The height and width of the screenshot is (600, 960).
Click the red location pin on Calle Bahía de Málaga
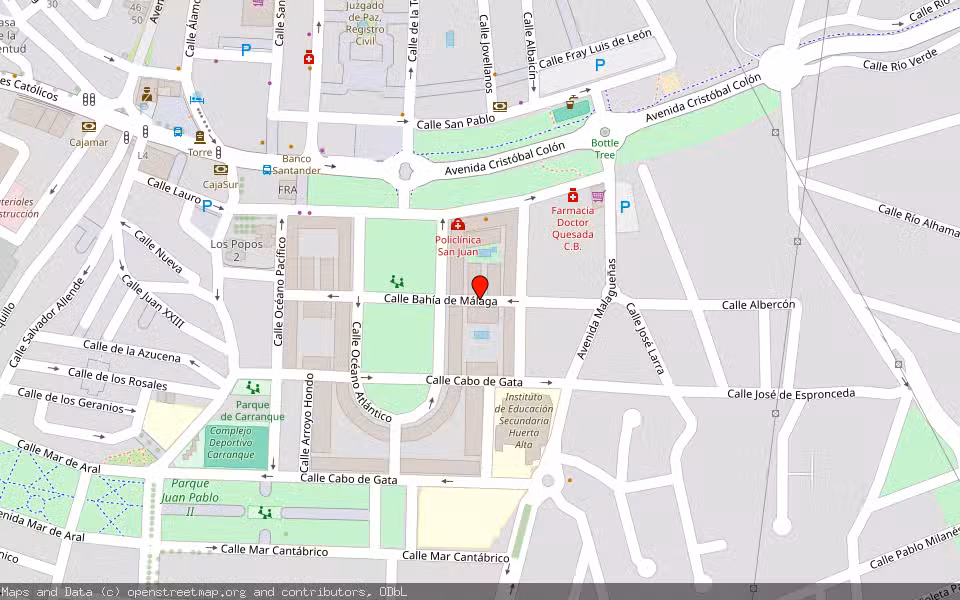tap(480, 288)
